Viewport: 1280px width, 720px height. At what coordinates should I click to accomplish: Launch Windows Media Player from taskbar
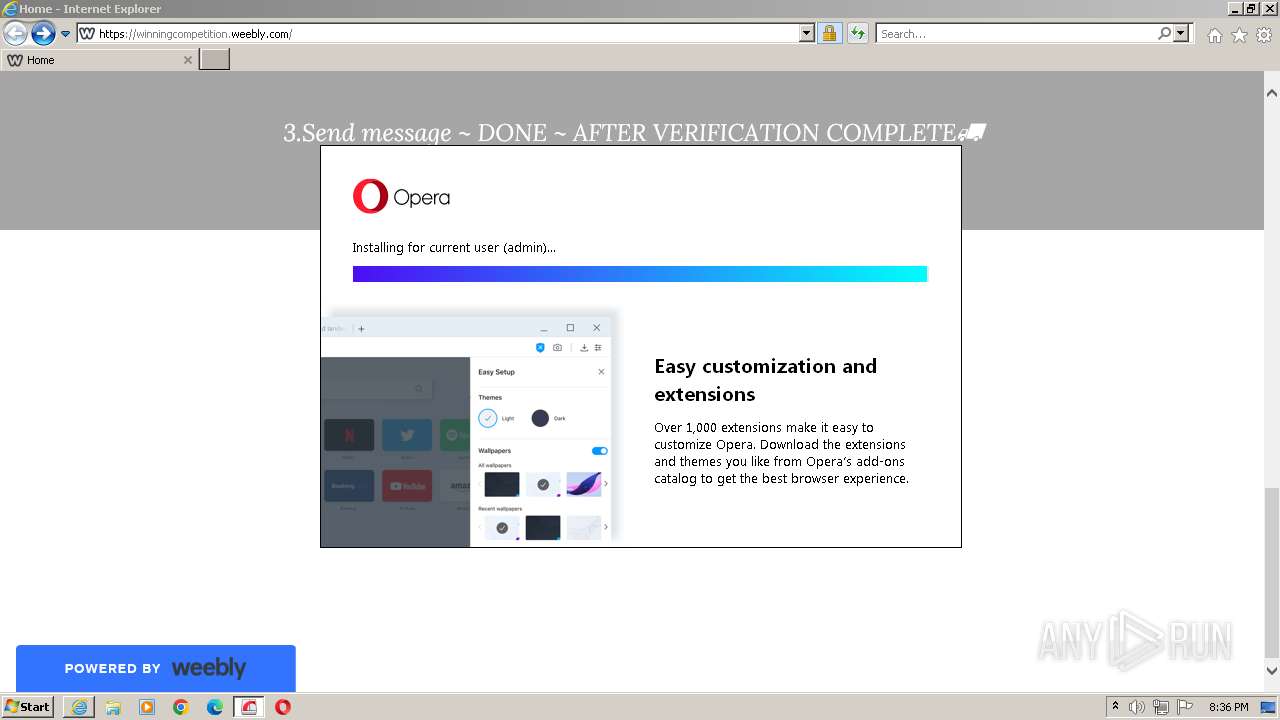[147, 707]
